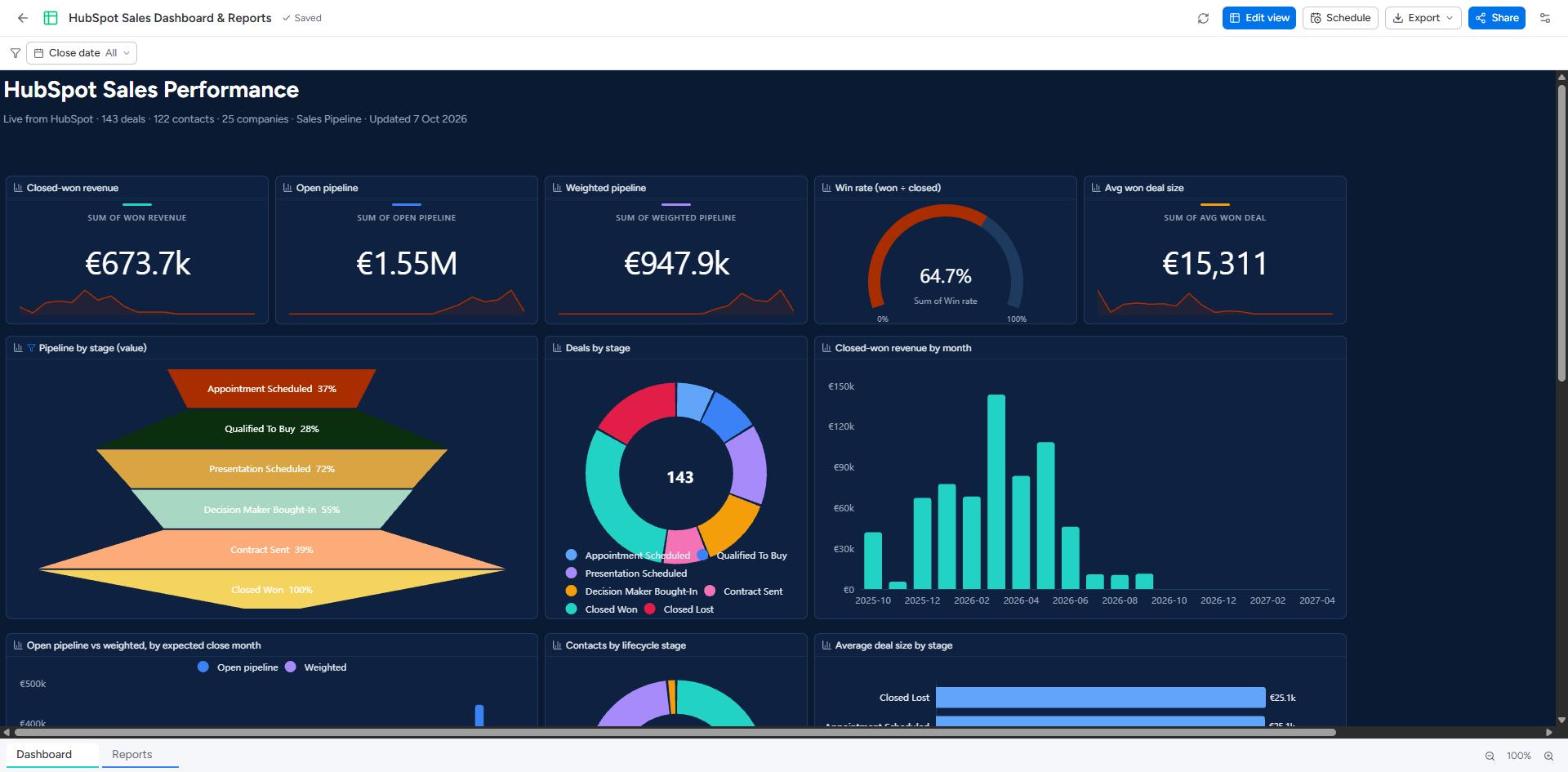Open the Schedule button
1568x772 pixels.
[1340, 18]
